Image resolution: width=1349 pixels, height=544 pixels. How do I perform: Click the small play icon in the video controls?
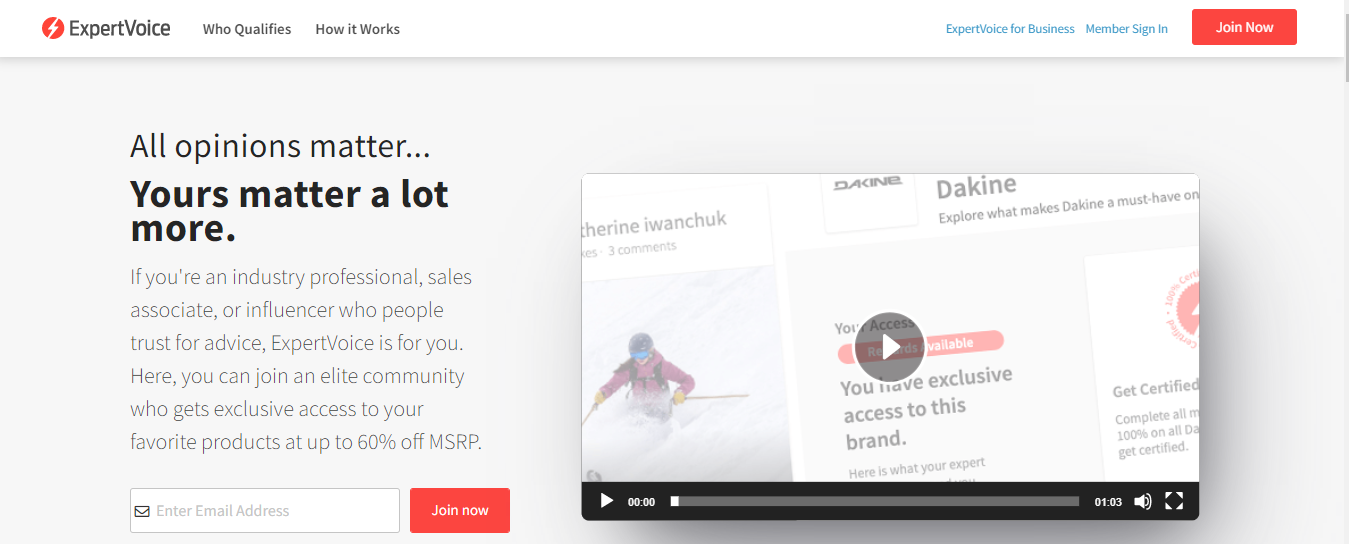tap(606, 501)
